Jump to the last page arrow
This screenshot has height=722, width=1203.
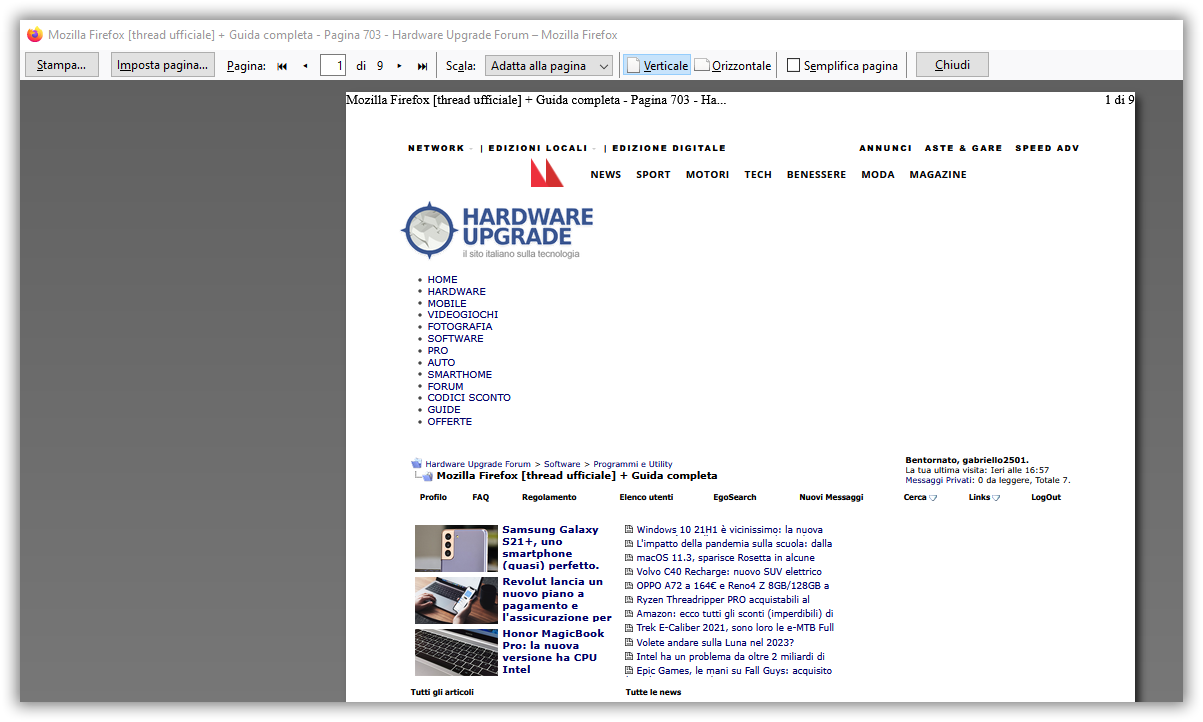tap(423, 66)
